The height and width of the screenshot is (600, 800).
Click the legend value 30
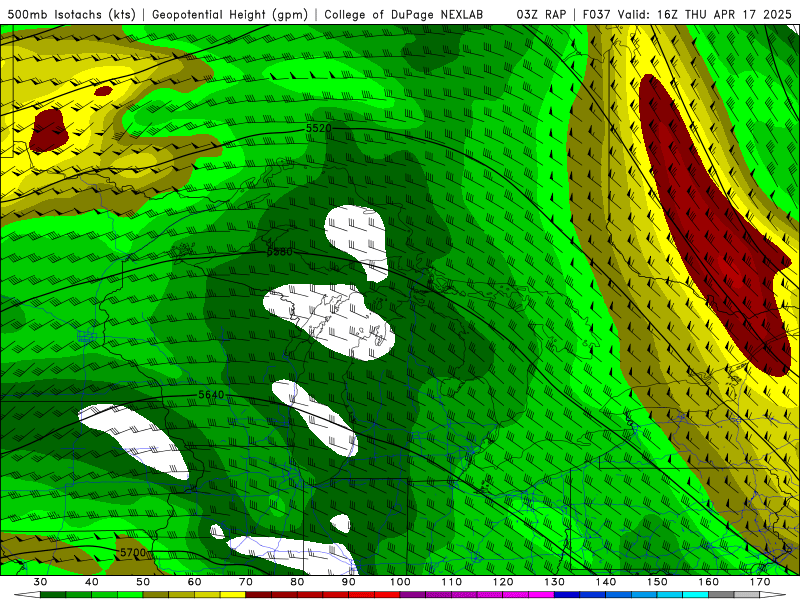pos(40,582)
